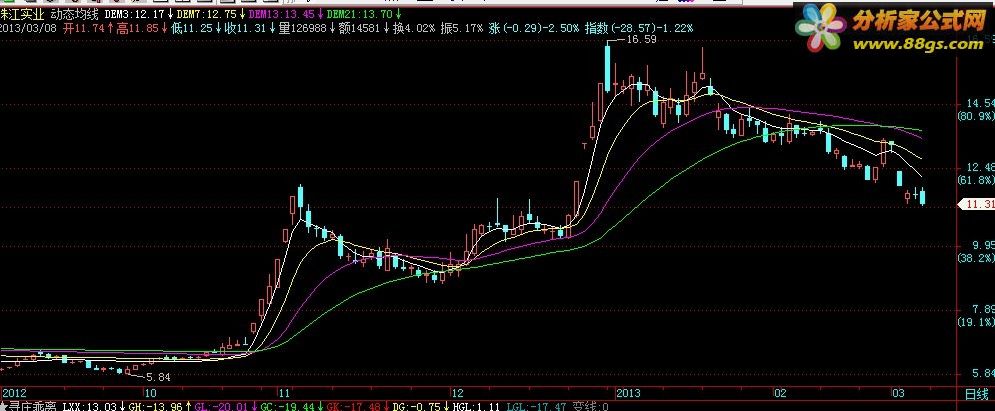The height and width of the screenshot is (411, 995).
Task: Click the purple DEM13:13.45 value
Action: coord(282,13)
